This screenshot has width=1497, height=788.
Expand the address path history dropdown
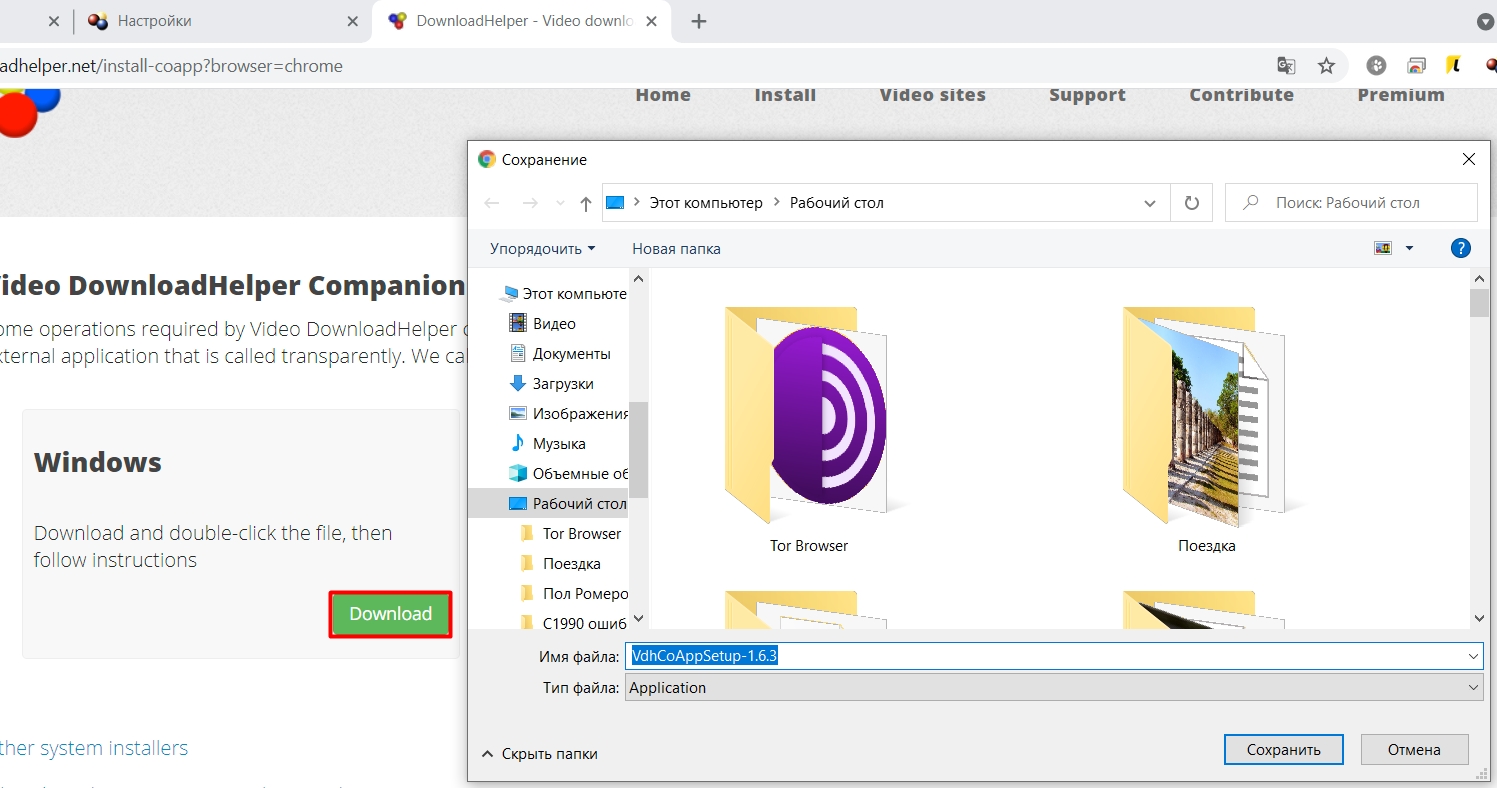(x=1150, y=203)
